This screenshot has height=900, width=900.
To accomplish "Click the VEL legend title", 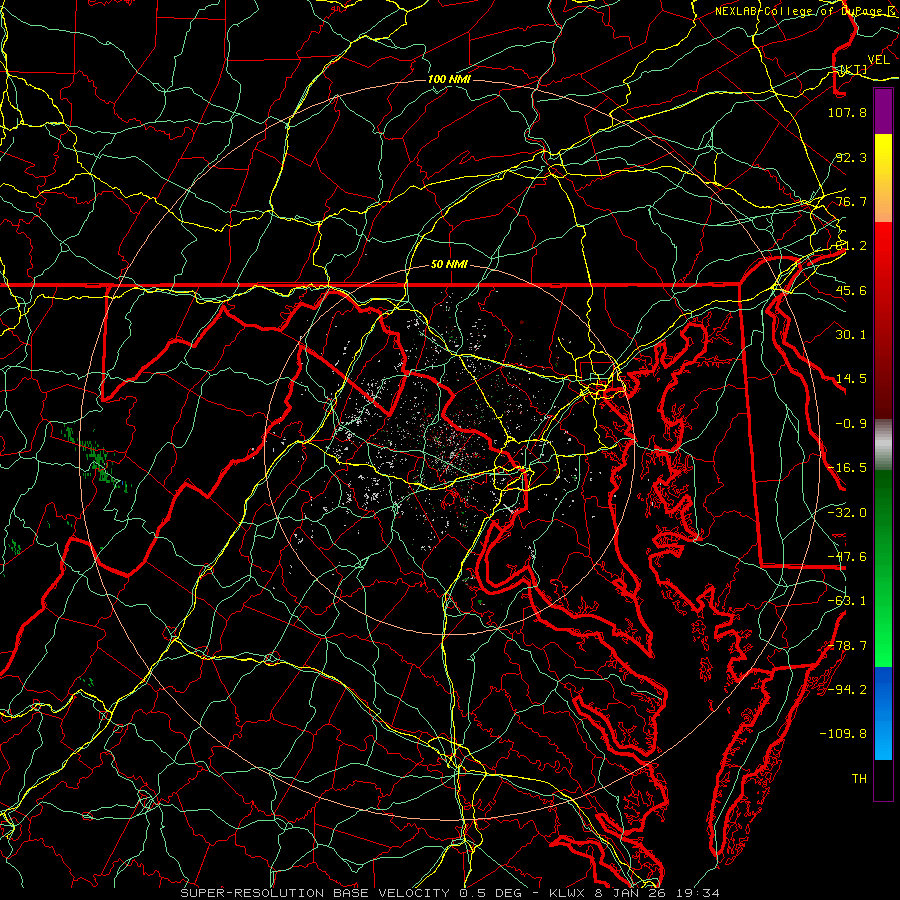I will (878, 60).
